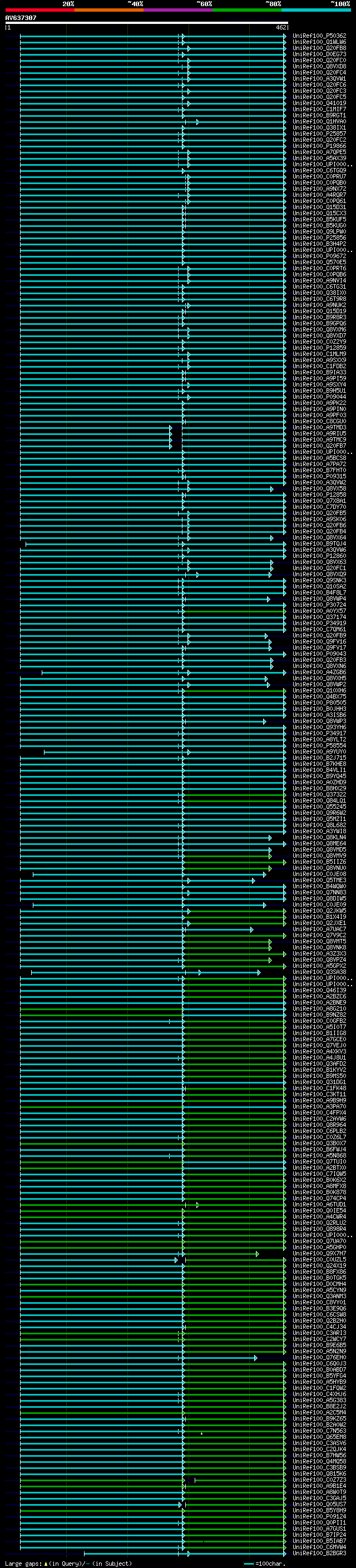
Task: Click the green ~80% identity legend bar
Action: pos(247,10)
